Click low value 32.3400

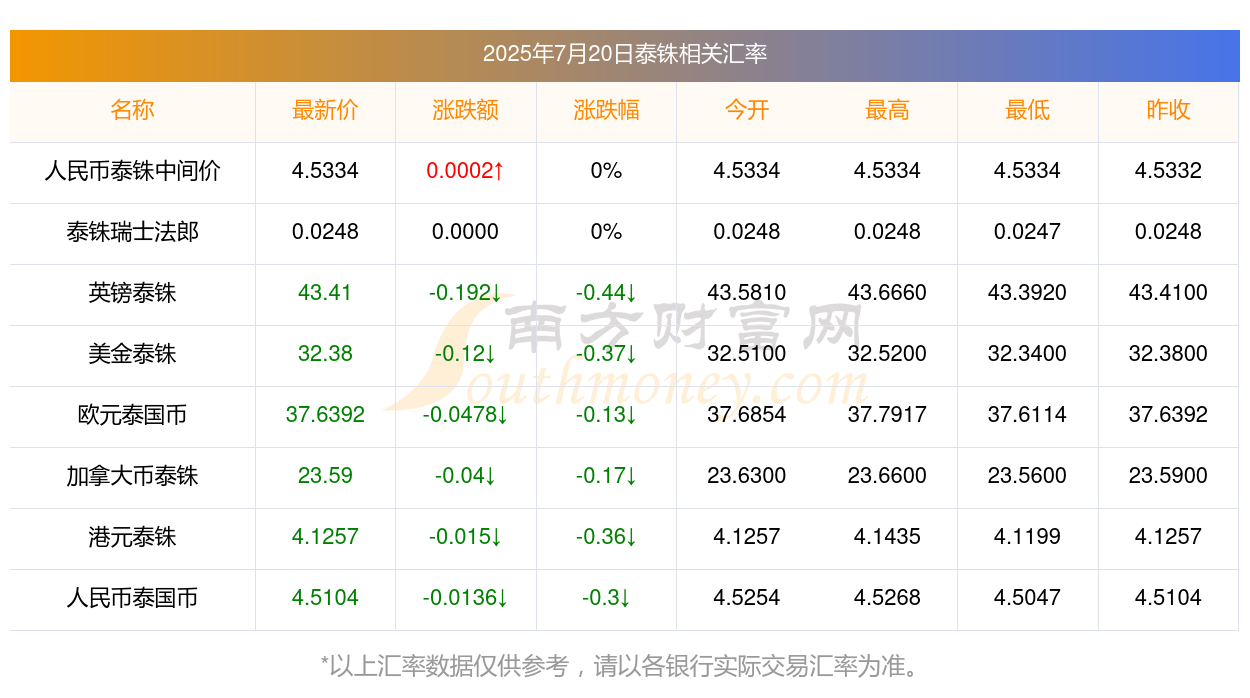[x=1027, y=354]
